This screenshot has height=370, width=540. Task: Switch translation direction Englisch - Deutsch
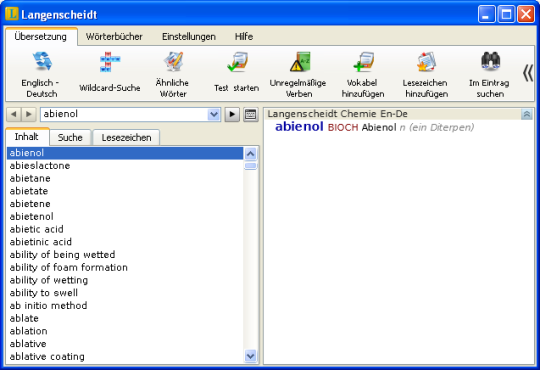(x=41, y=74)
